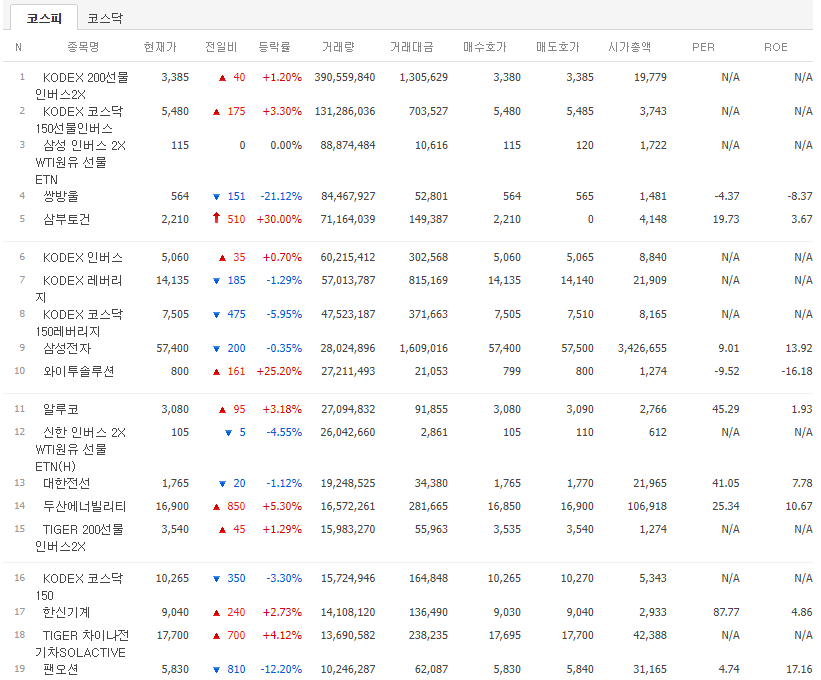Click the ROE column header
Image resolution: width=821 pixels, height=680 pixels.
click(775, 47)
